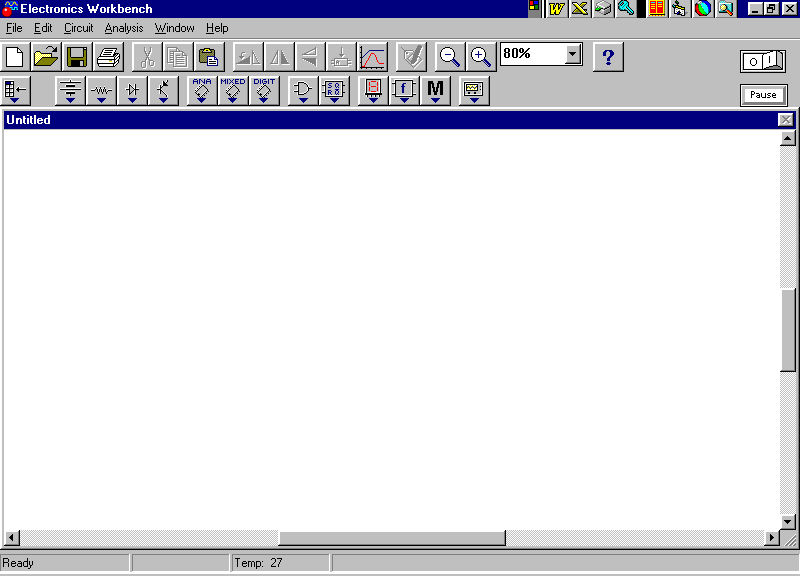Viewport: 800px width, 576px height.
Task: Click the colorful ball icon in Office bar
Action: (703, 9)
